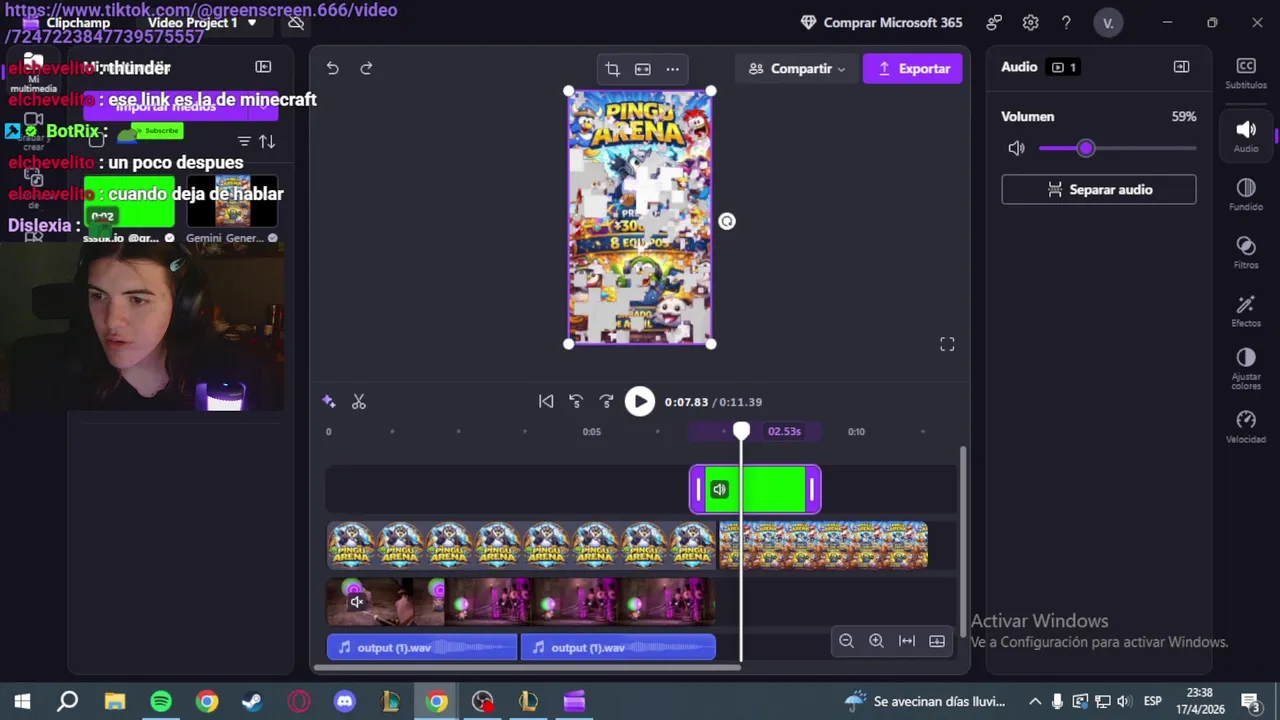The width and height of the screenshot is (1280, 720).
Task: Open the Video Project 1 dropdown
Action: [202, 22]
